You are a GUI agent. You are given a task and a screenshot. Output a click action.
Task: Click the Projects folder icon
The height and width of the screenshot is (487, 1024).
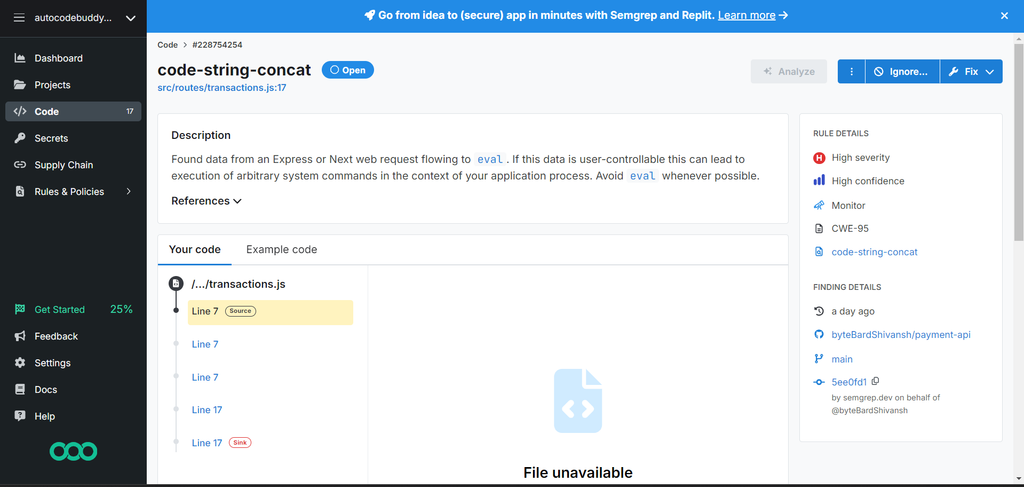click(20, 85)
